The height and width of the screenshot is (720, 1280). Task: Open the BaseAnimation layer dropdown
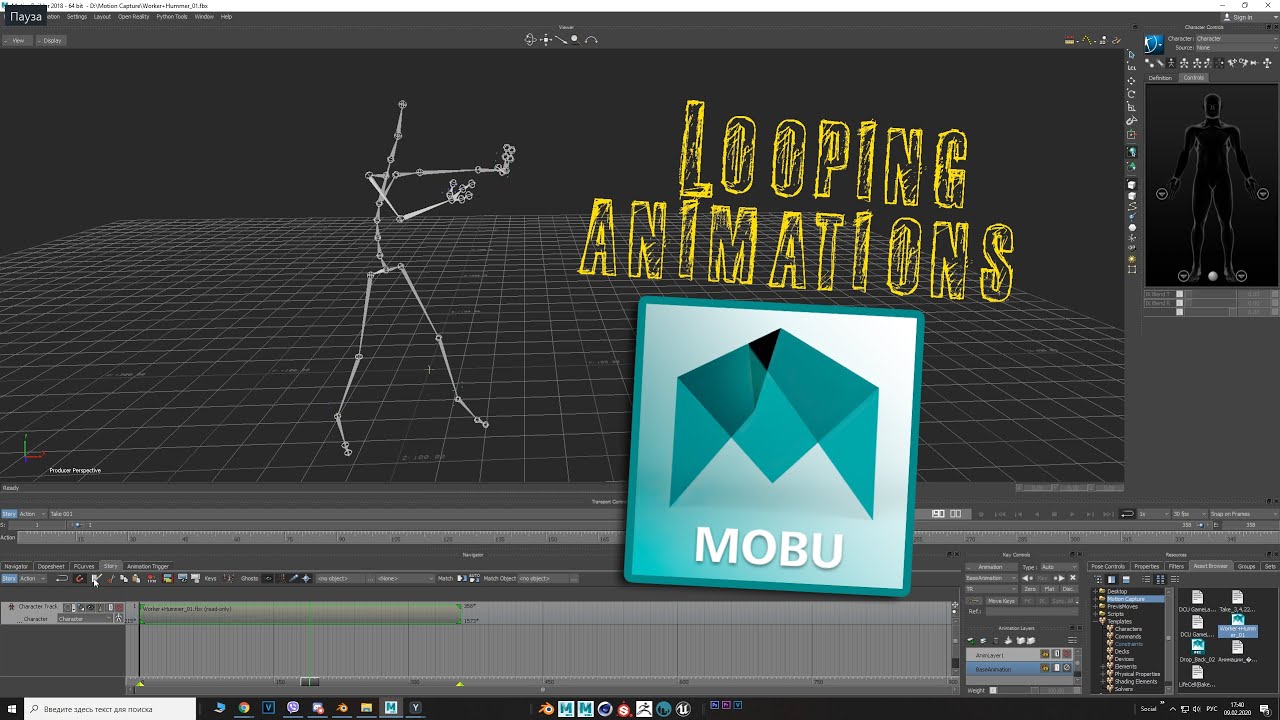pyautogui.click(x=992, y=578)
